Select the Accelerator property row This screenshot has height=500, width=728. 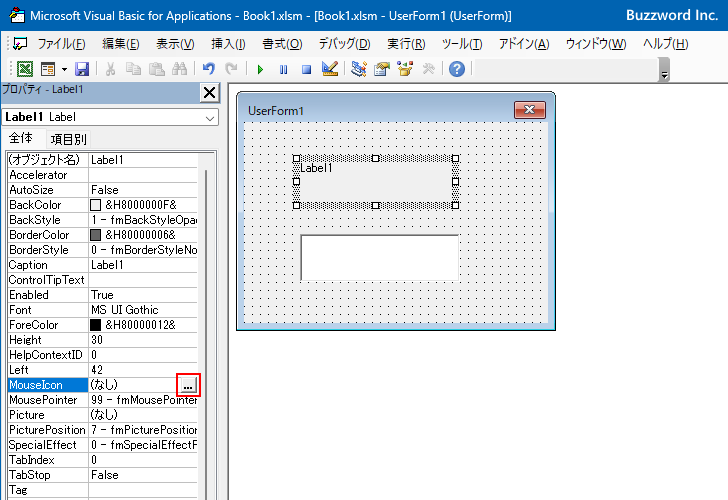click(x=103, y=175)
